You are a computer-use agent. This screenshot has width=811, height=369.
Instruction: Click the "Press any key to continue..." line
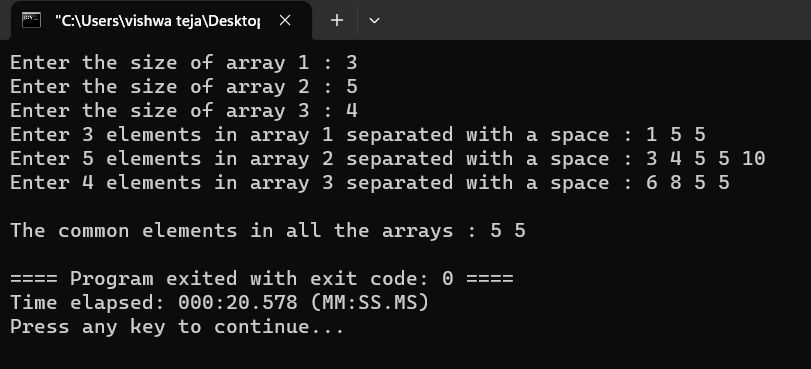[x=177, y=327]
